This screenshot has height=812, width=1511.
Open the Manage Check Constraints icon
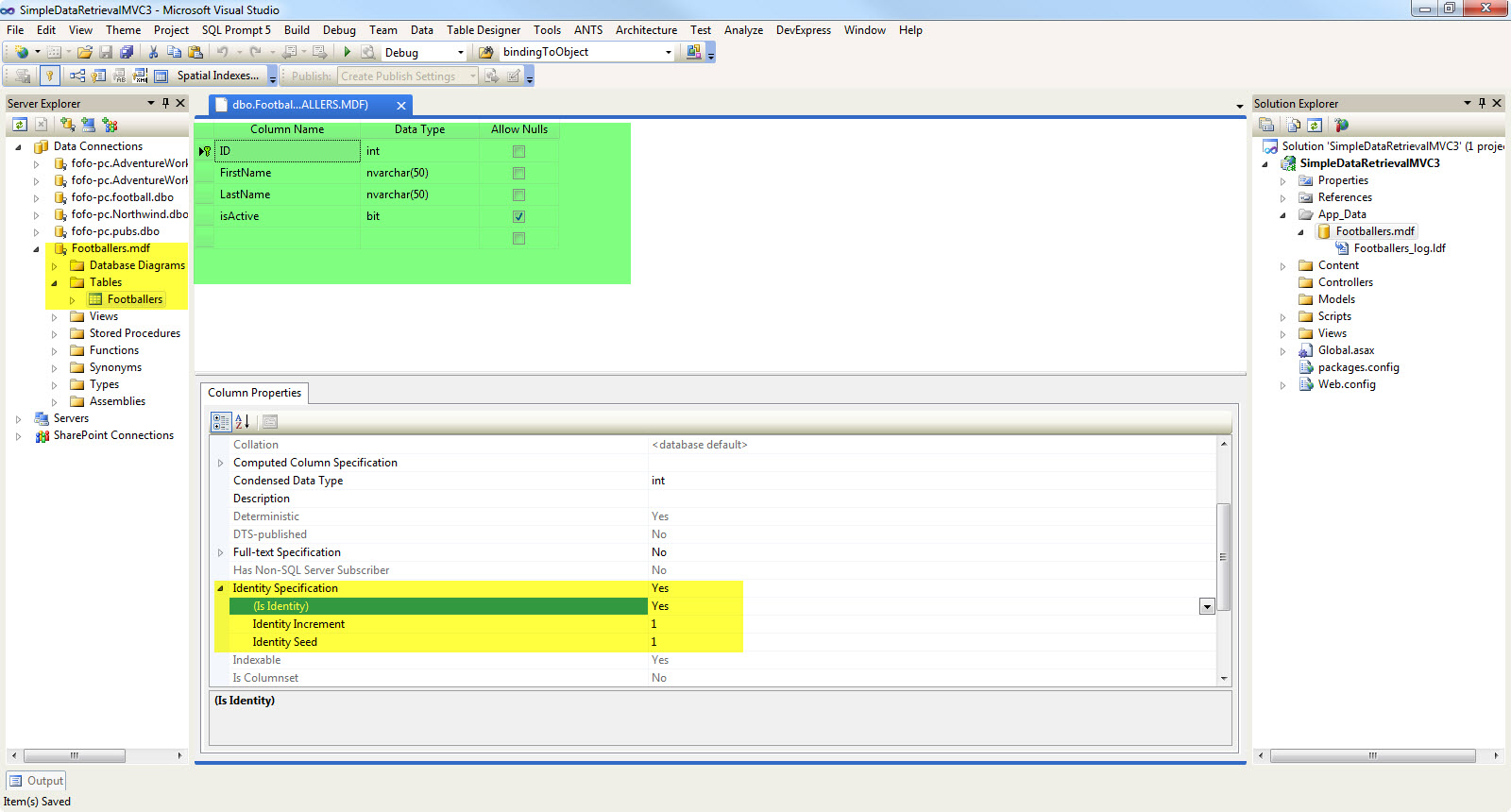click(x=161, y=76)
